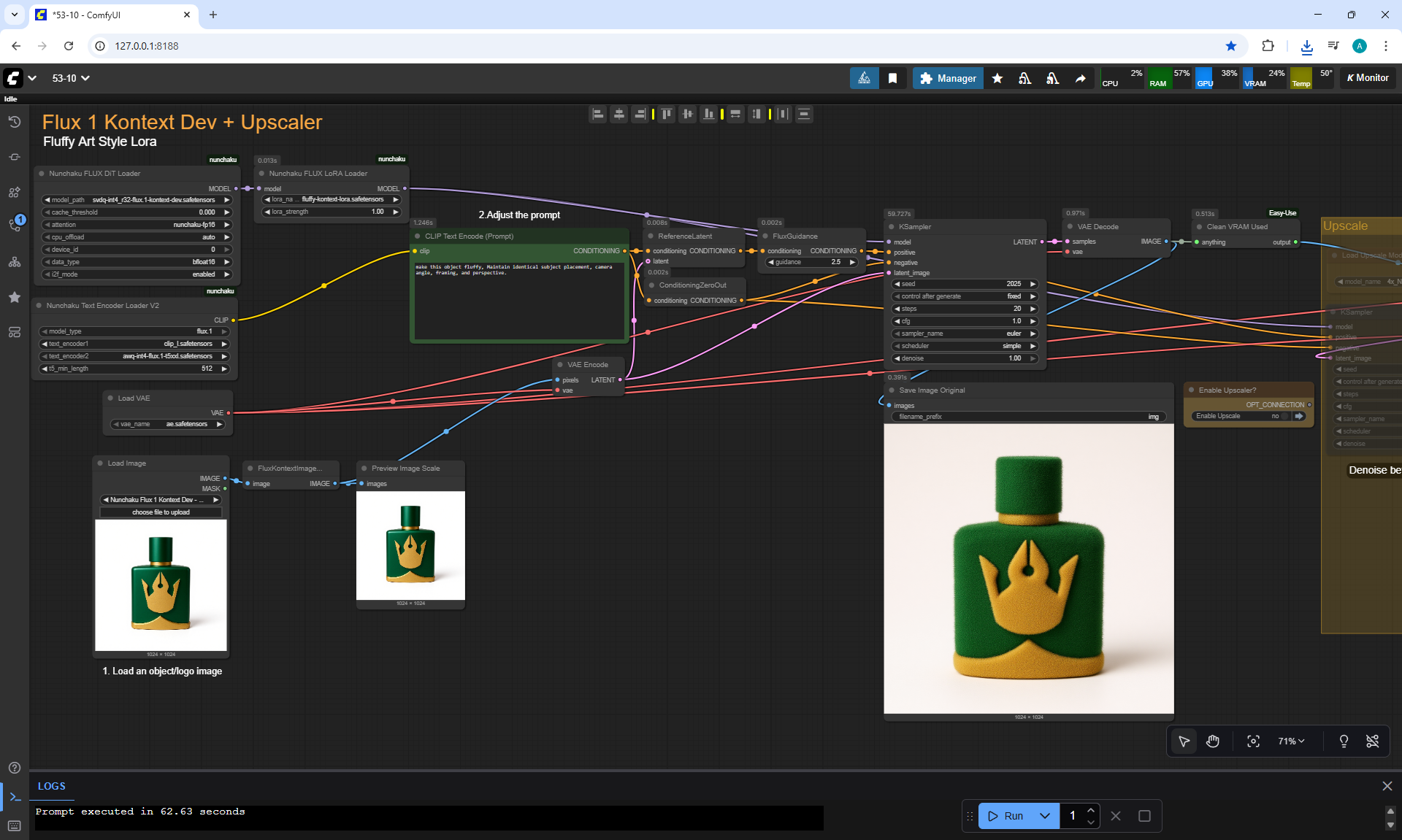1402x840 pixels.
Task: Click the bookmark icon in top toolbar
Action: pyautogui.click(x=892, y=78)
